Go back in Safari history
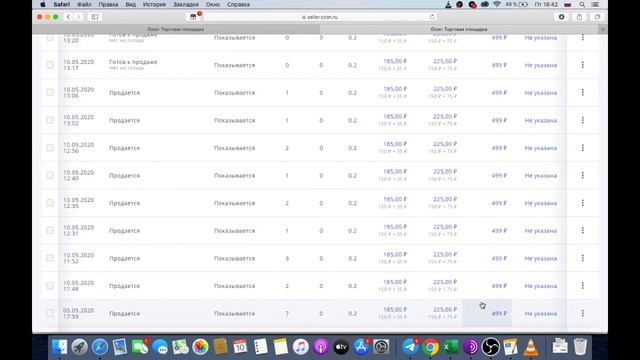Image resolution: width=640 pixels, height=360 pixels. click(x=68, y=17)
